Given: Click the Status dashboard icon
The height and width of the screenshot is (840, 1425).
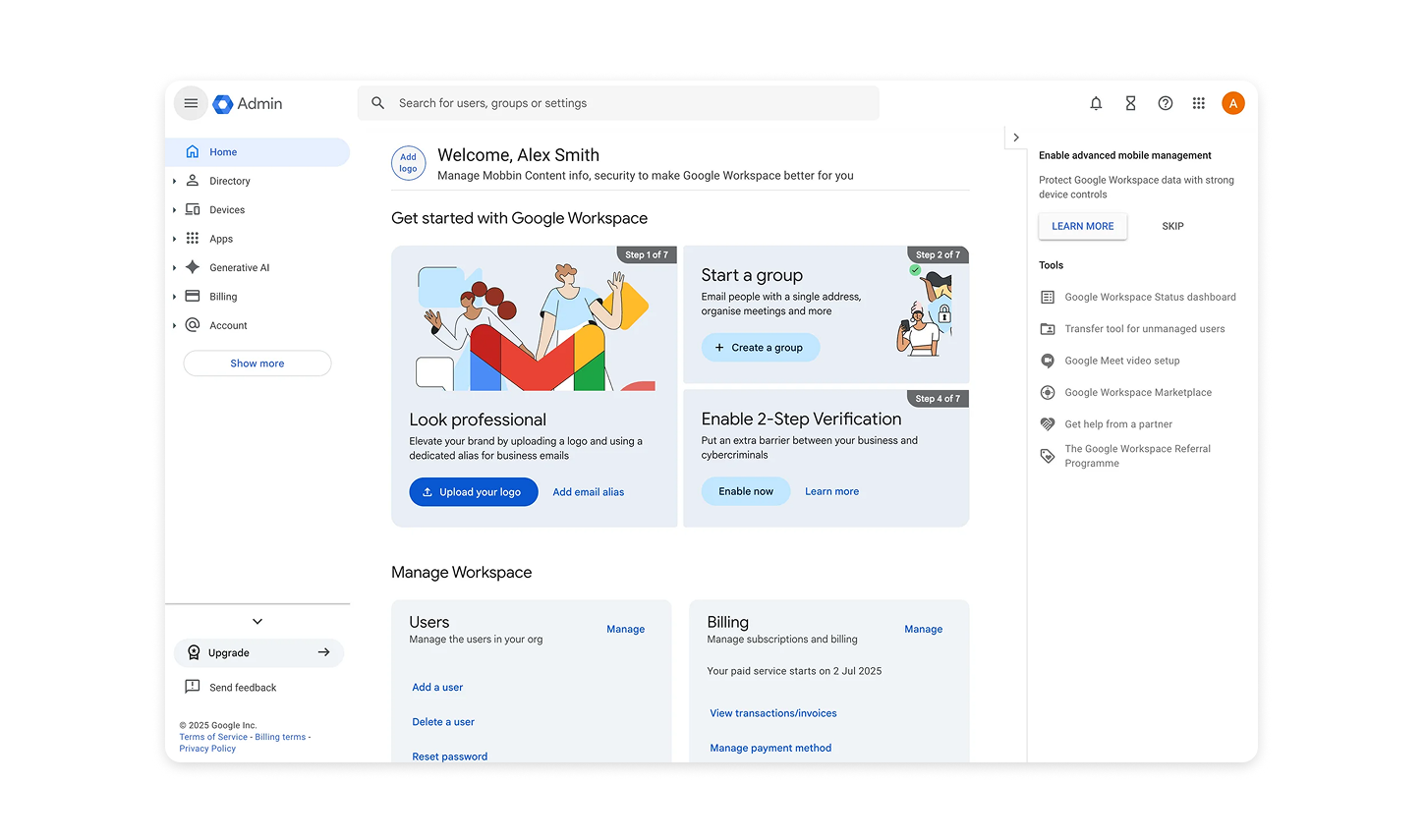Looking at the screenshot, I should 1048,297.
